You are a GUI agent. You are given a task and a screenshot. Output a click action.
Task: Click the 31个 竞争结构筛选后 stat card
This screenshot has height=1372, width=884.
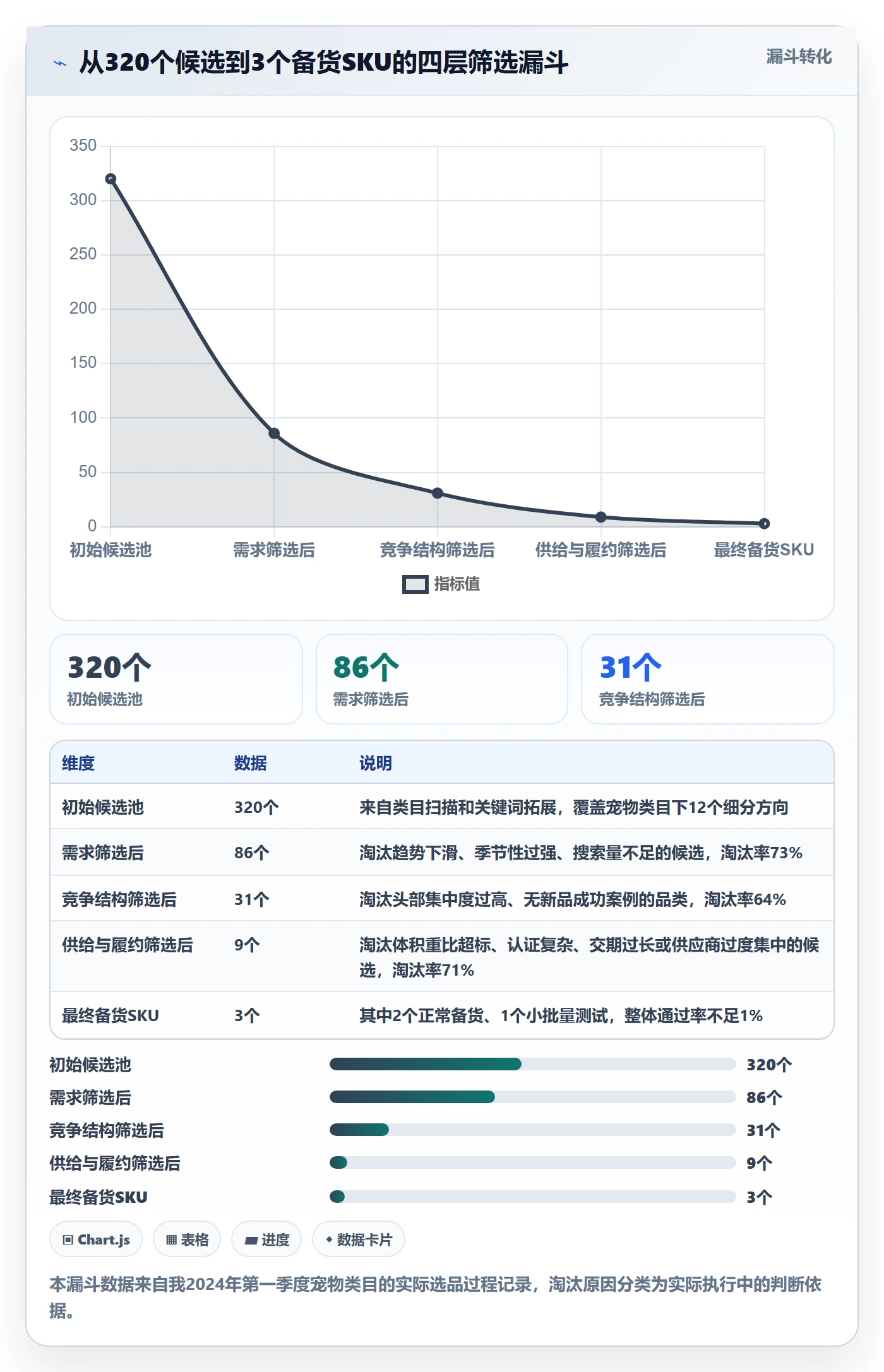[x=708, y=679]
